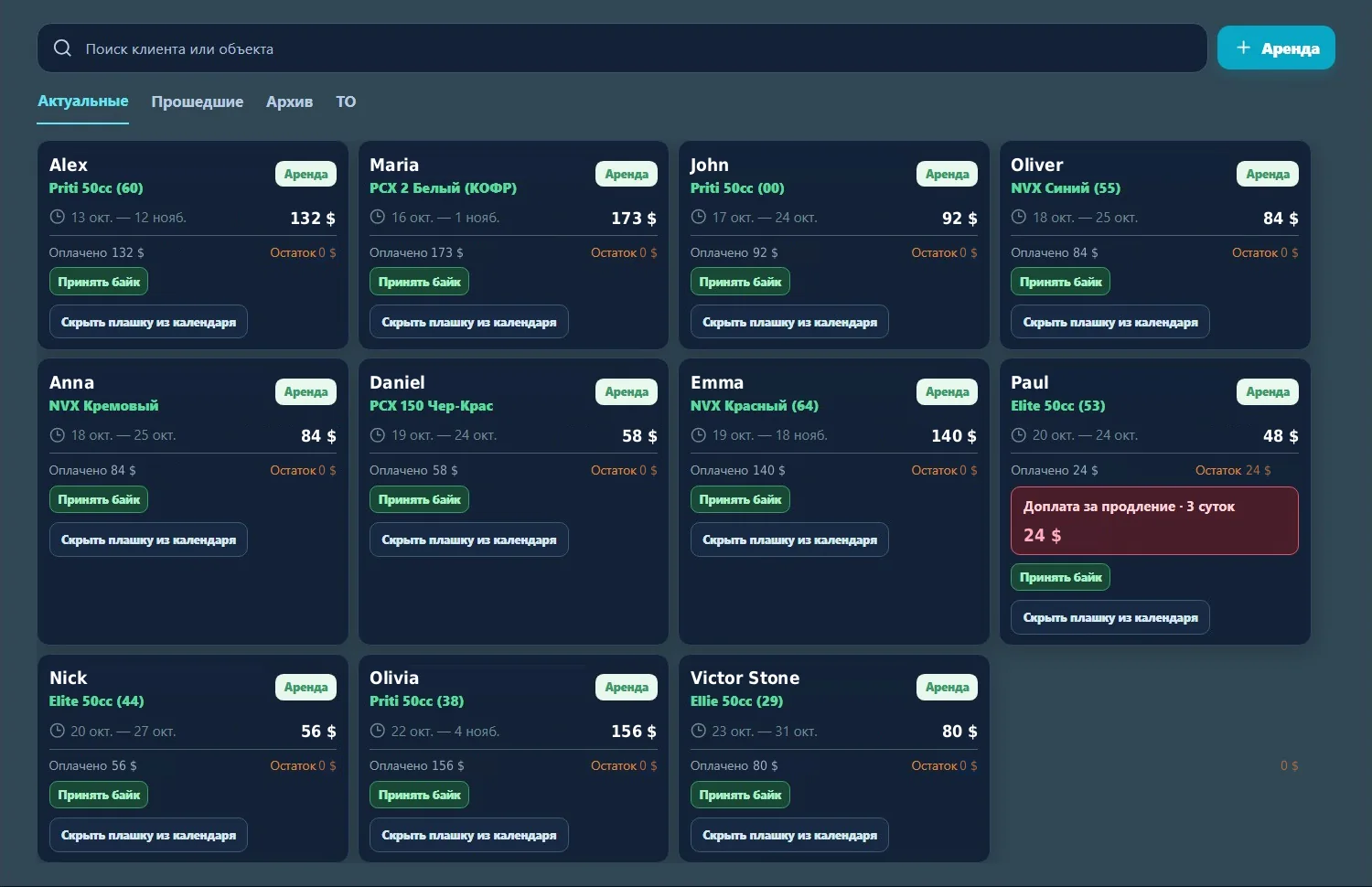Hide Nick's badge from calendar
The height and width of the screenshot is (887, 1372).
pyautogui.click(x=148, y=835)
